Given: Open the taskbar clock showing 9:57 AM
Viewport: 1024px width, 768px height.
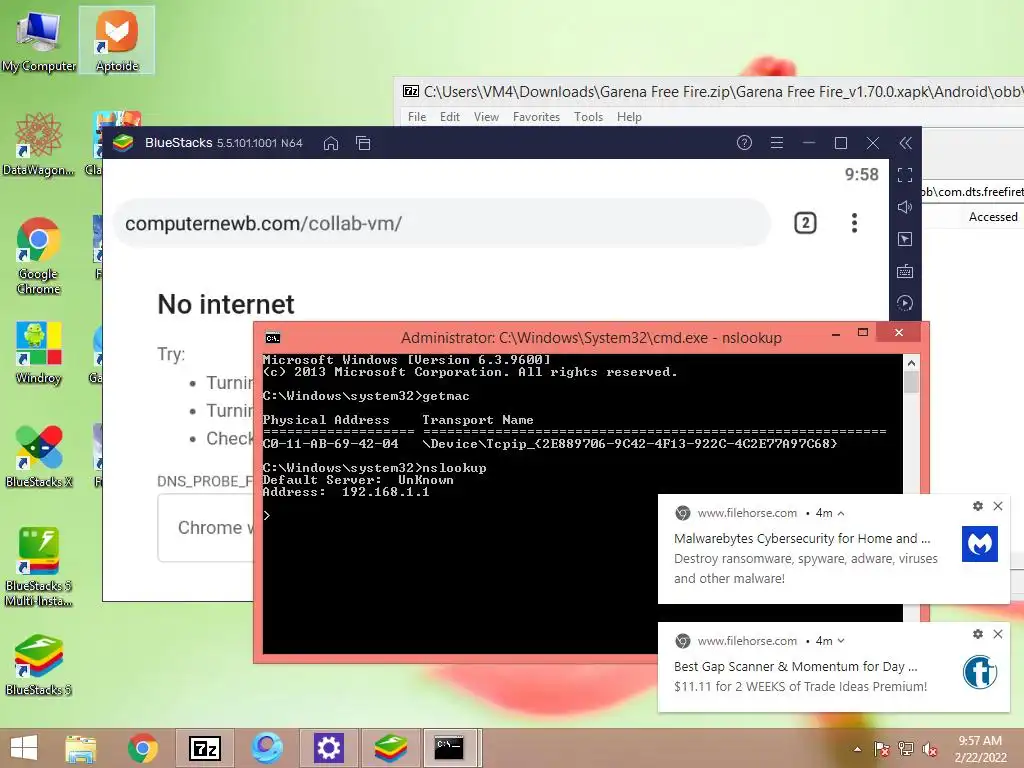Looking at the screenshot, I should pos(980,749).
